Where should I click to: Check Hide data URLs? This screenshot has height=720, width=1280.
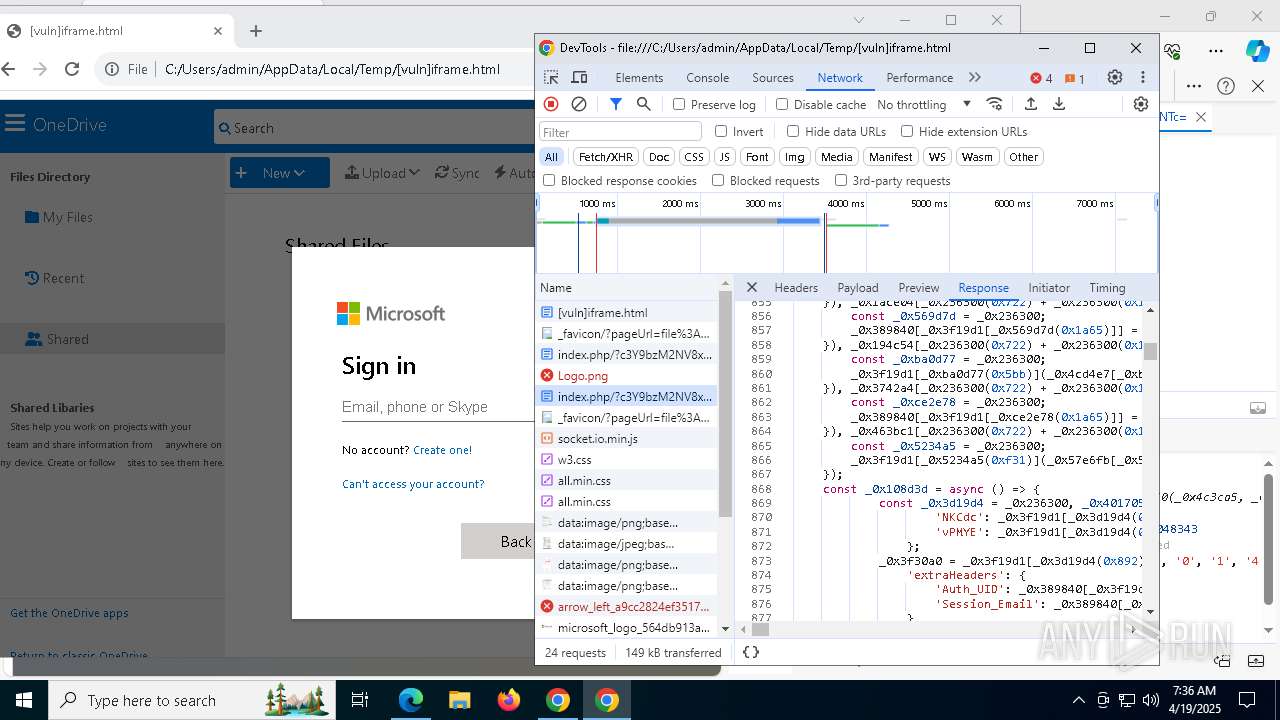(793, 131)
